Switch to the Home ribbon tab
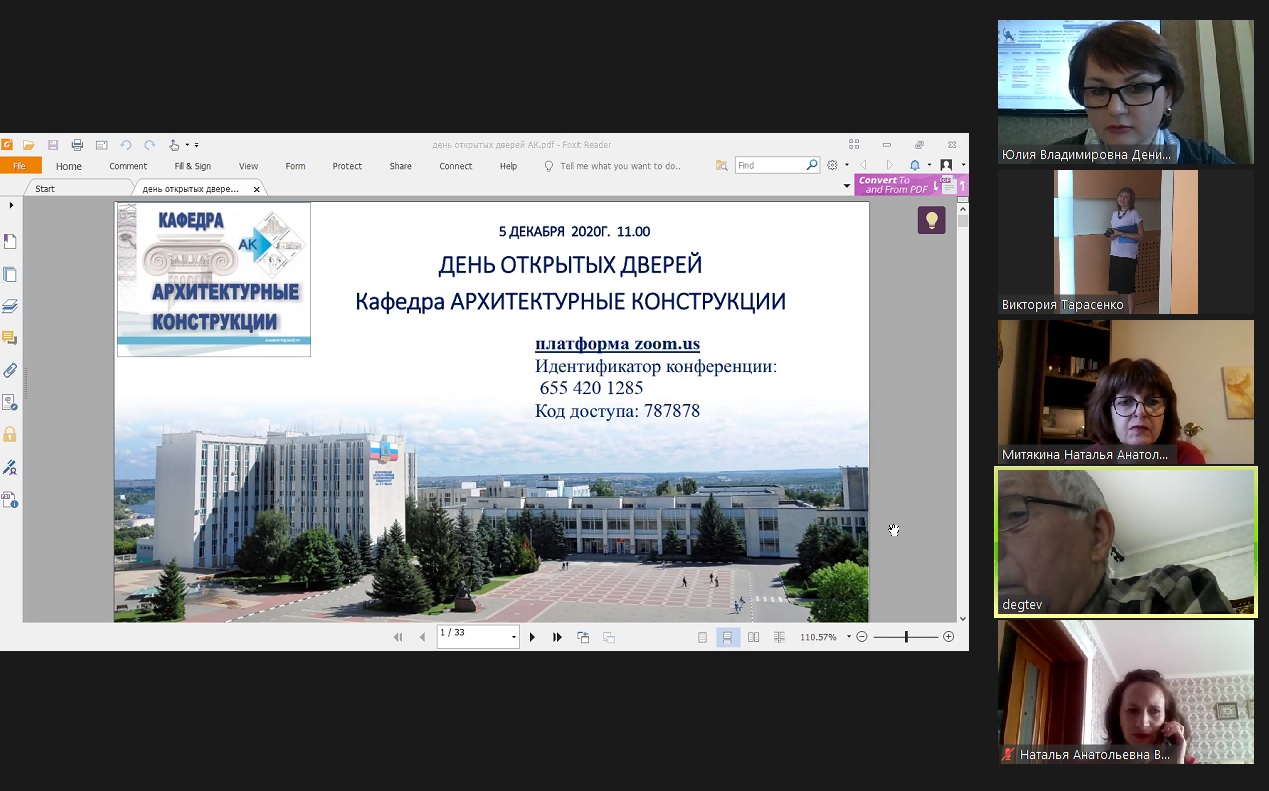Image resolution: width=1269 pixels, height=791 pixels. (x=69, y=166)
